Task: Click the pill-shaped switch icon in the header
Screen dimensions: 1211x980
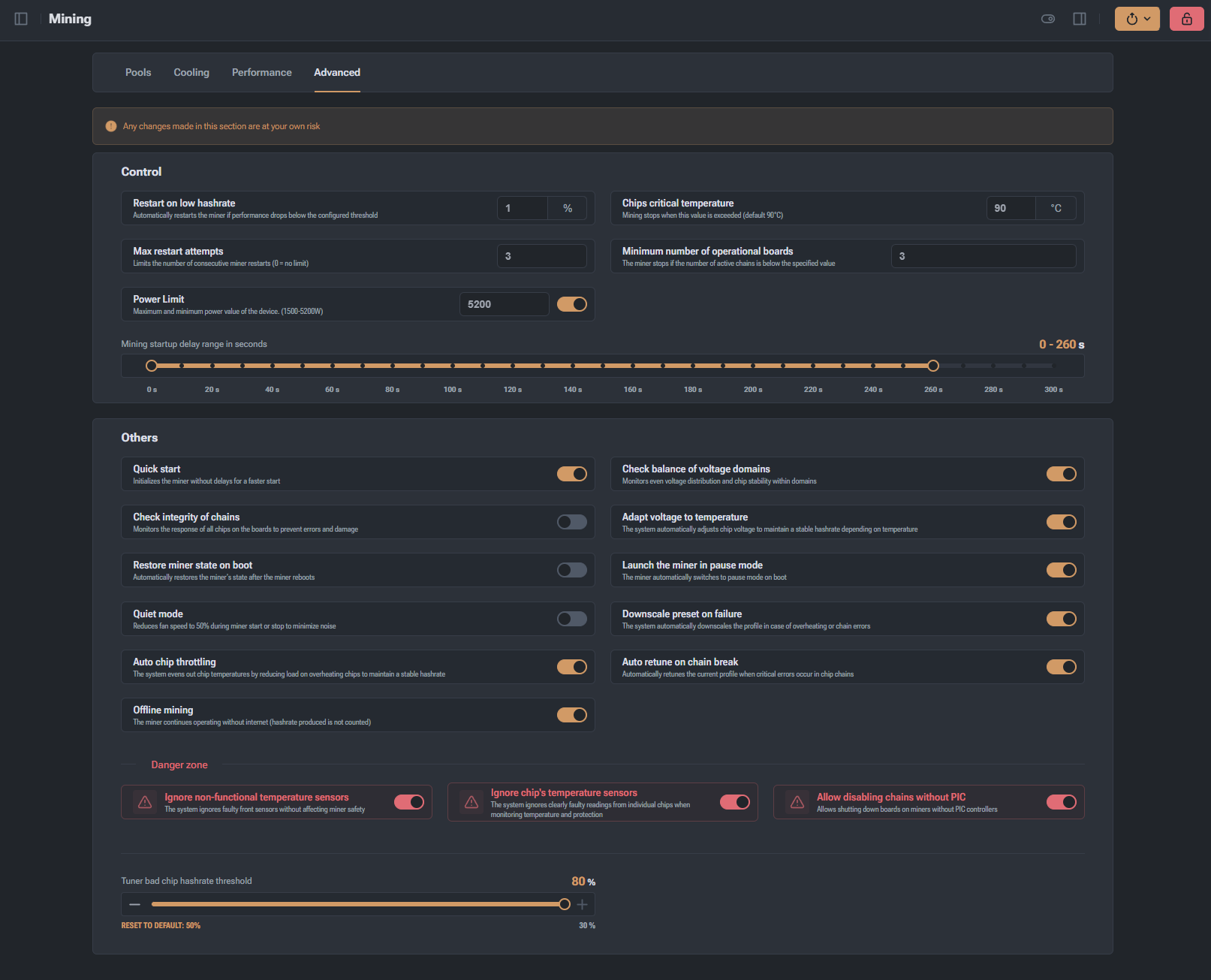Action: (1048, 19)
